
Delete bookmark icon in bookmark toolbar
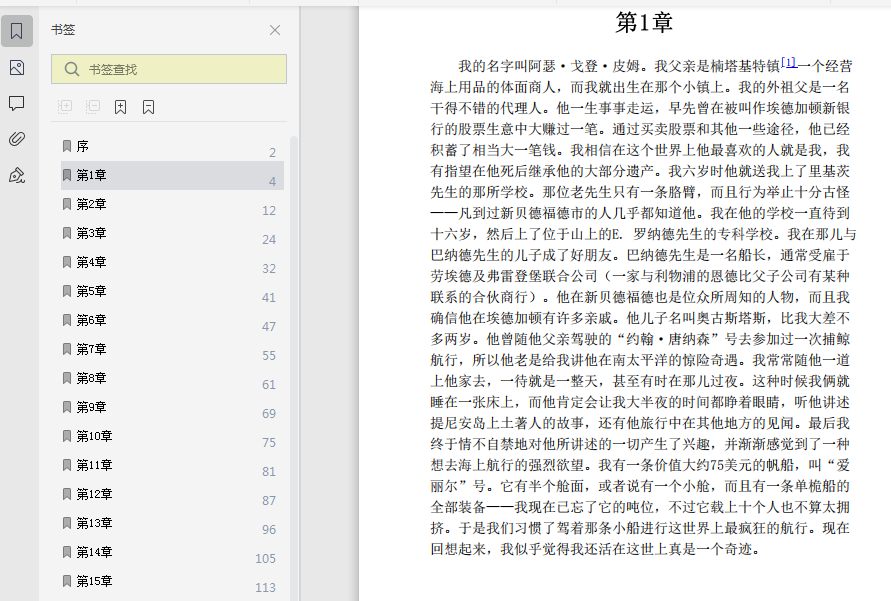pos(148,107)
